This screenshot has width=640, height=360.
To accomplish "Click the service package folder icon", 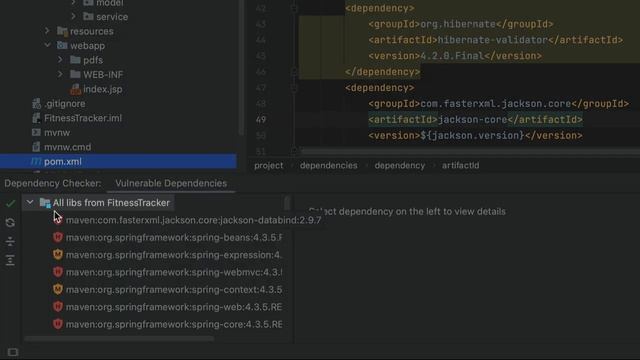I will (x=88, y=16).
